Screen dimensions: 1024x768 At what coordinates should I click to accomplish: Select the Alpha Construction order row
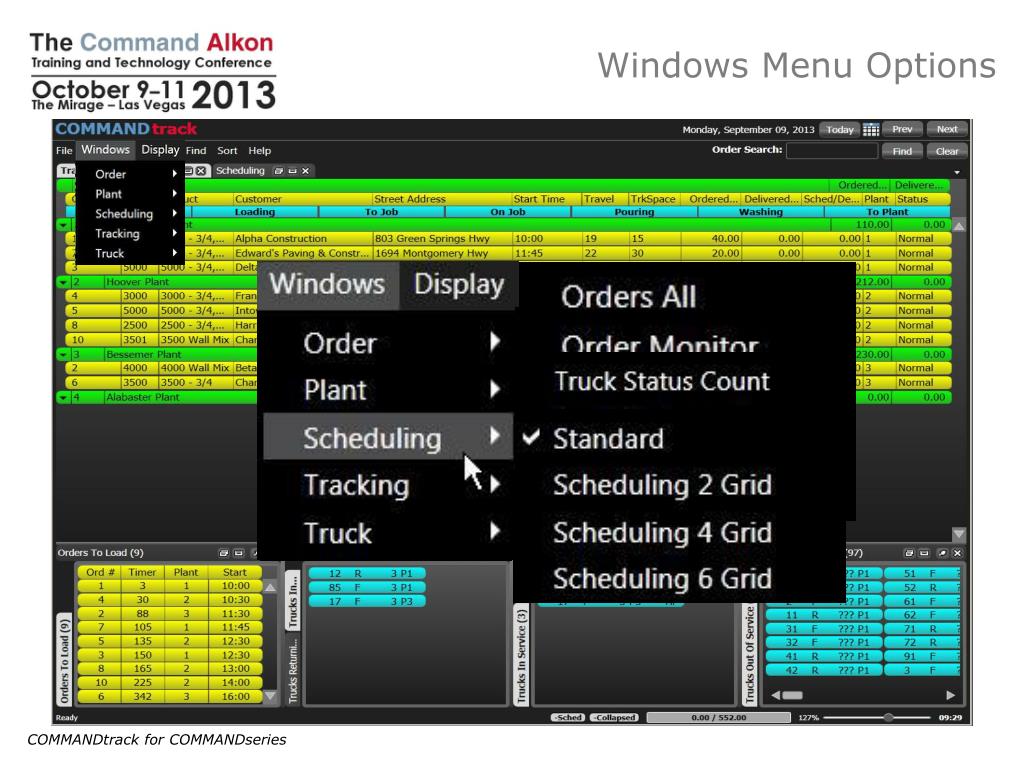(x=508, y=239)
